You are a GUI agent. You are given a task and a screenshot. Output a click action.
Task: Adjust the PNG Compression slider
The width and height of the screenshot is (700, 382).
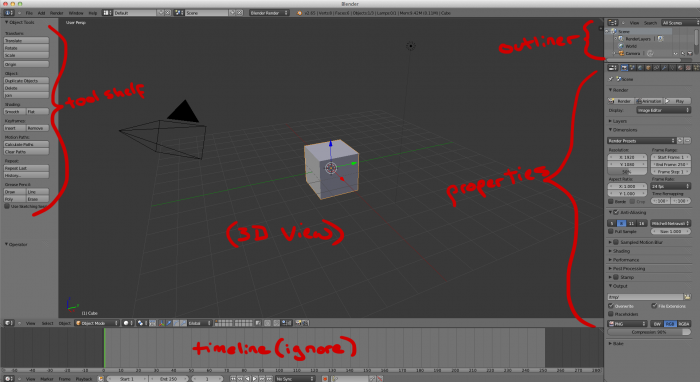649,332
